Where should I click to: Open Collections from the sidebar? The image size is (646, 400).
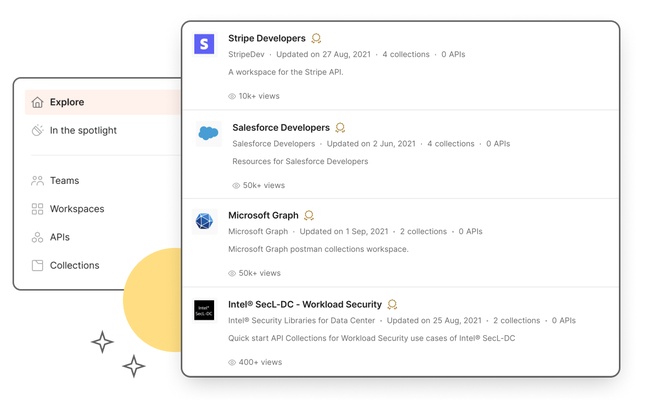click(x=75, y=265)
